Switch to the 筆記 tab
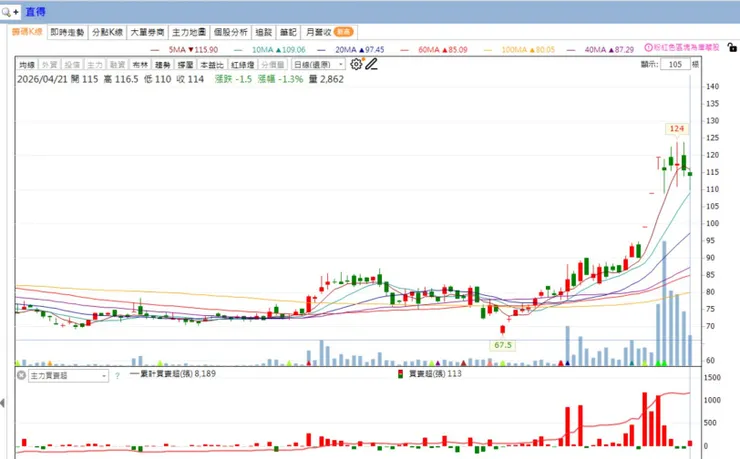 (x=288, y=32)
